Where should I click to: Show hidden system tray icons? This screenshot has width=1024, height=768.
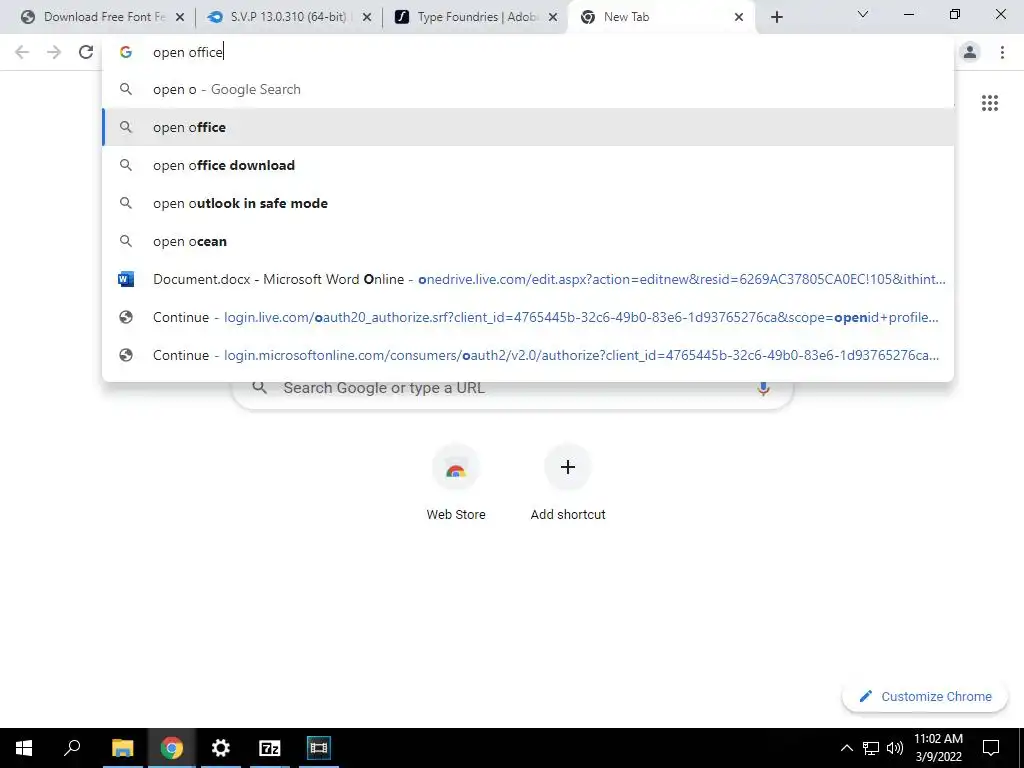coord(846,748)
